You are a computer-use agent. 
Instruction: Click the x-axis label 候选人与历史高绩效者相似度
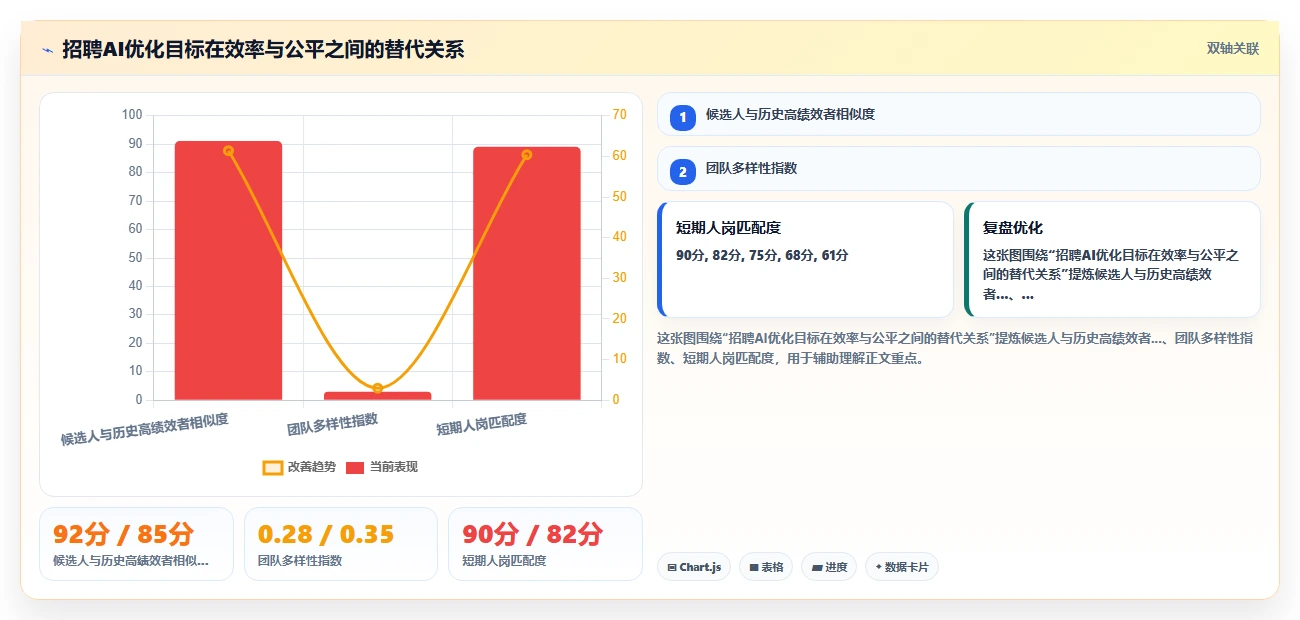[145, 430]
